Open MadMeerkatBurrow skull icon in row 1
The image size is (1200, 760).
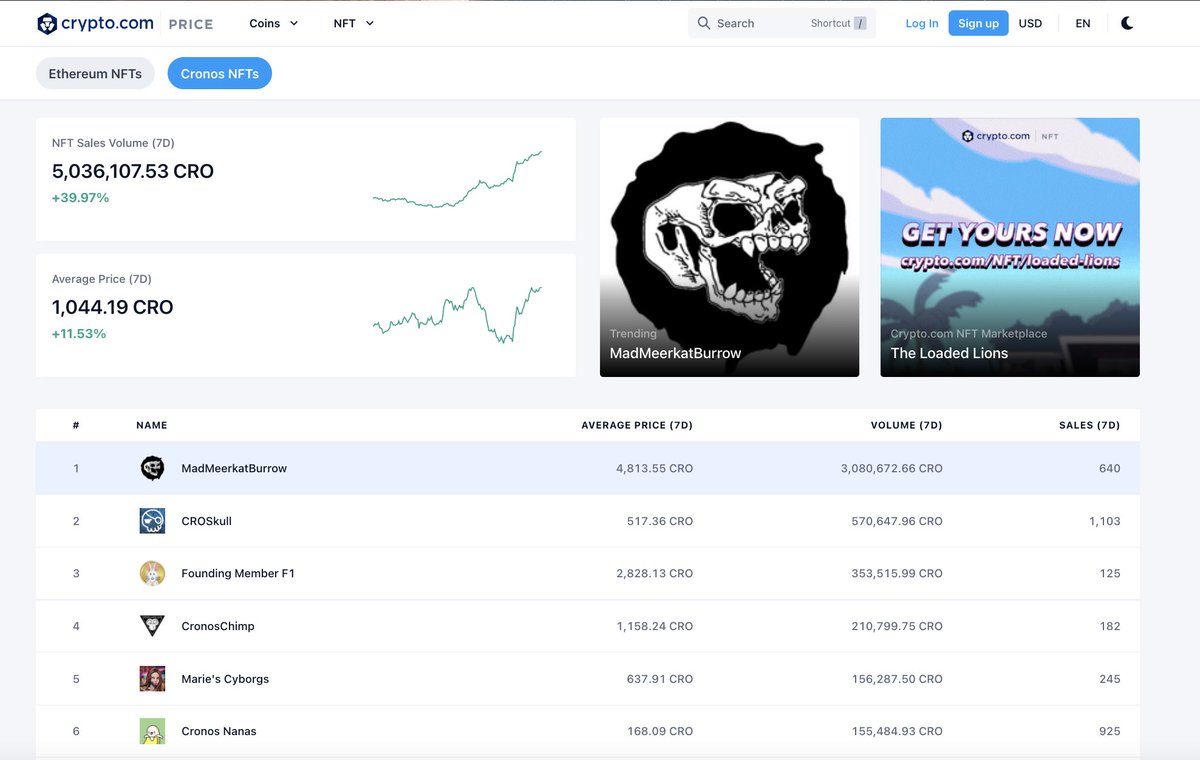(152, 468)
